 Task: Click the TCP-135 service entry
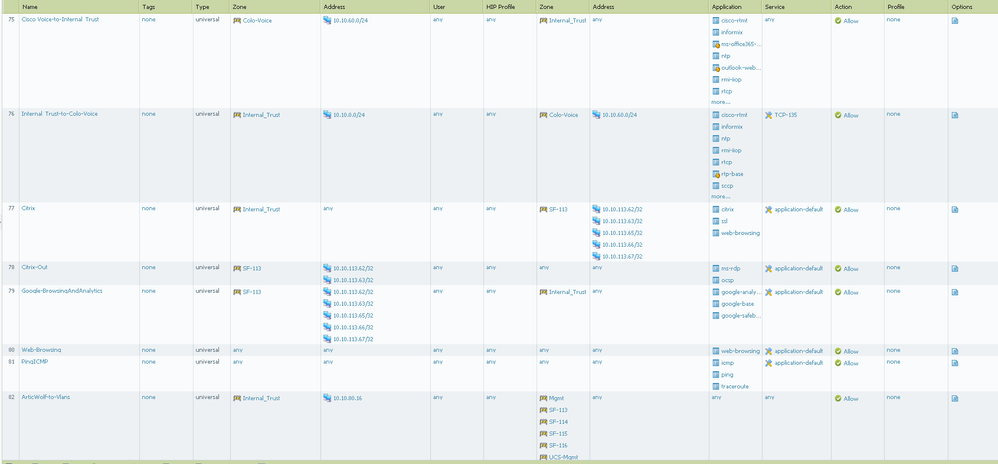(x=785, y=115)
